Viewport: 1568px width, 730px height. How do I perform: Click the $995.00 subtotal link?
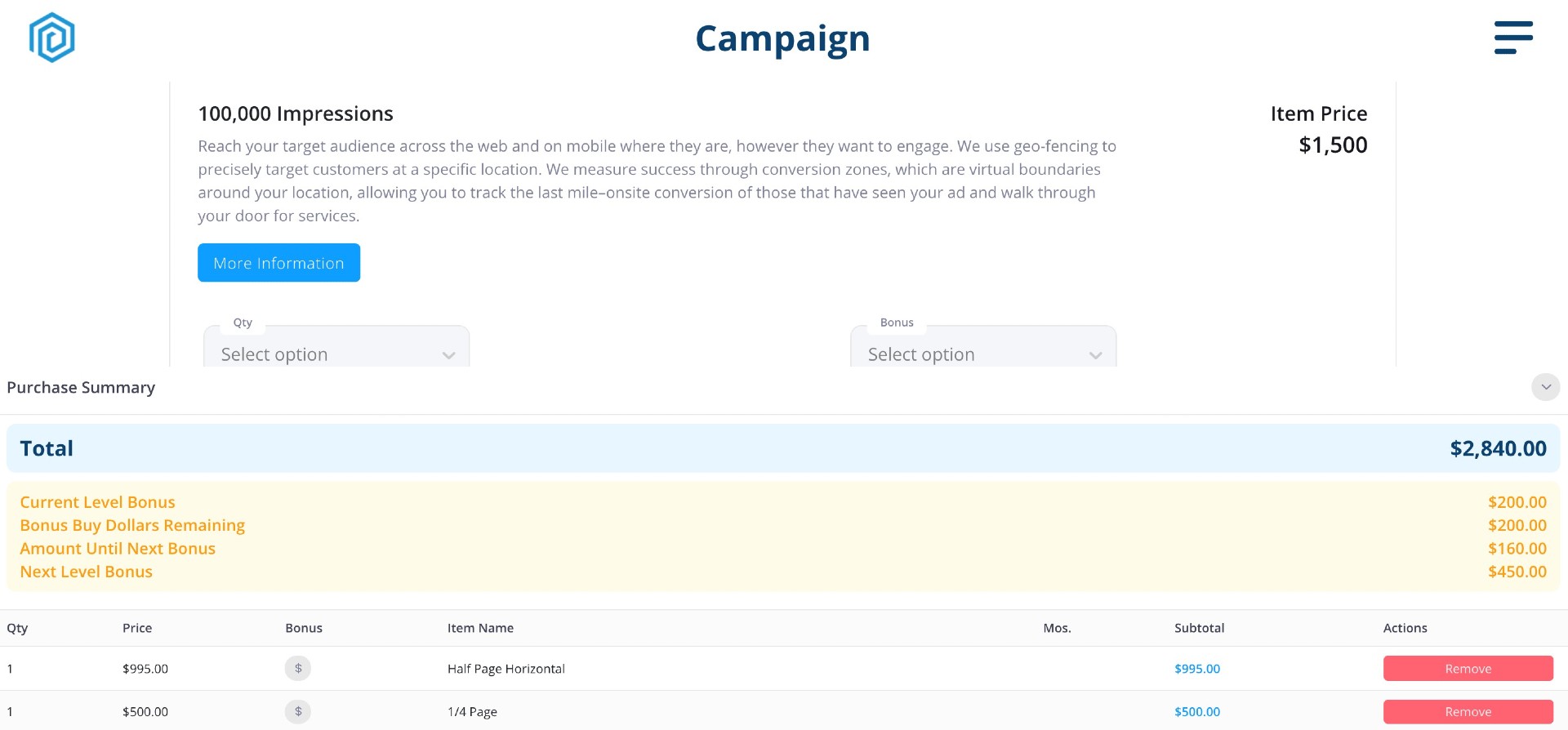click(x=1196, y=669)
